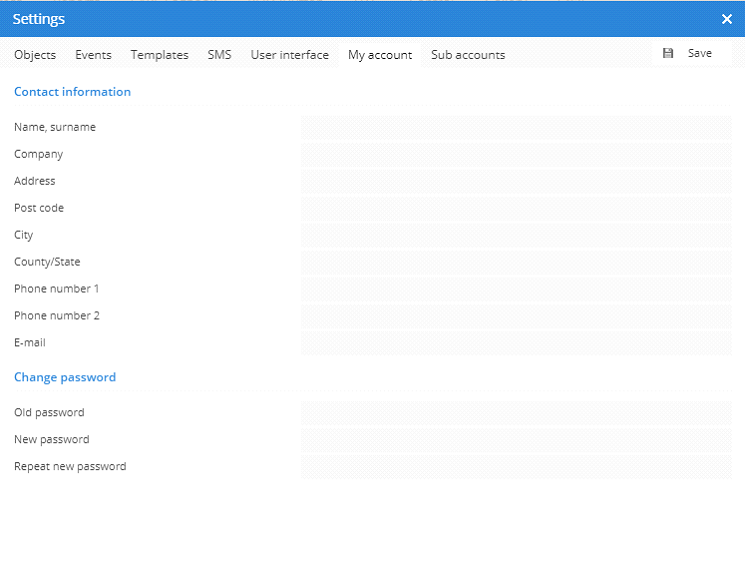Click the Phone number 1 field

point(516,290)
